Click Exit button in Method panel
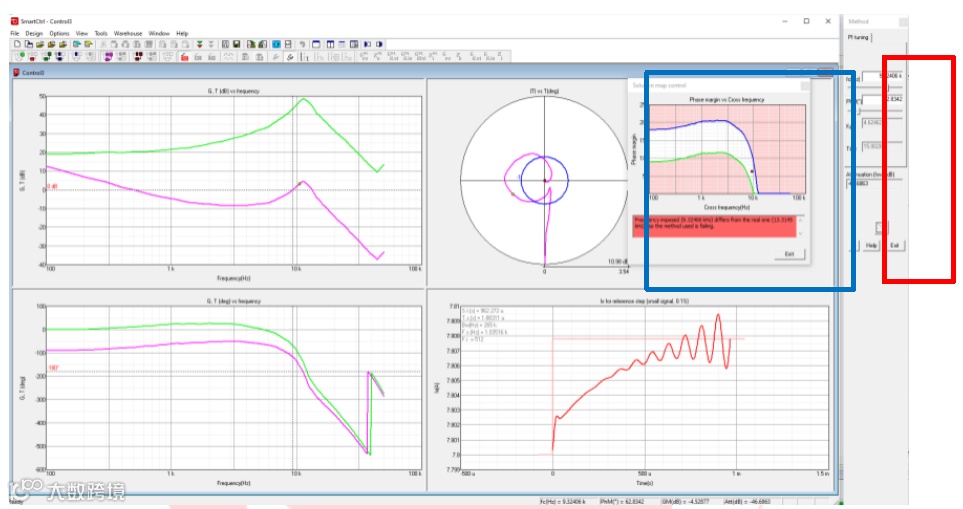963x509 pixels. point(895,245)
